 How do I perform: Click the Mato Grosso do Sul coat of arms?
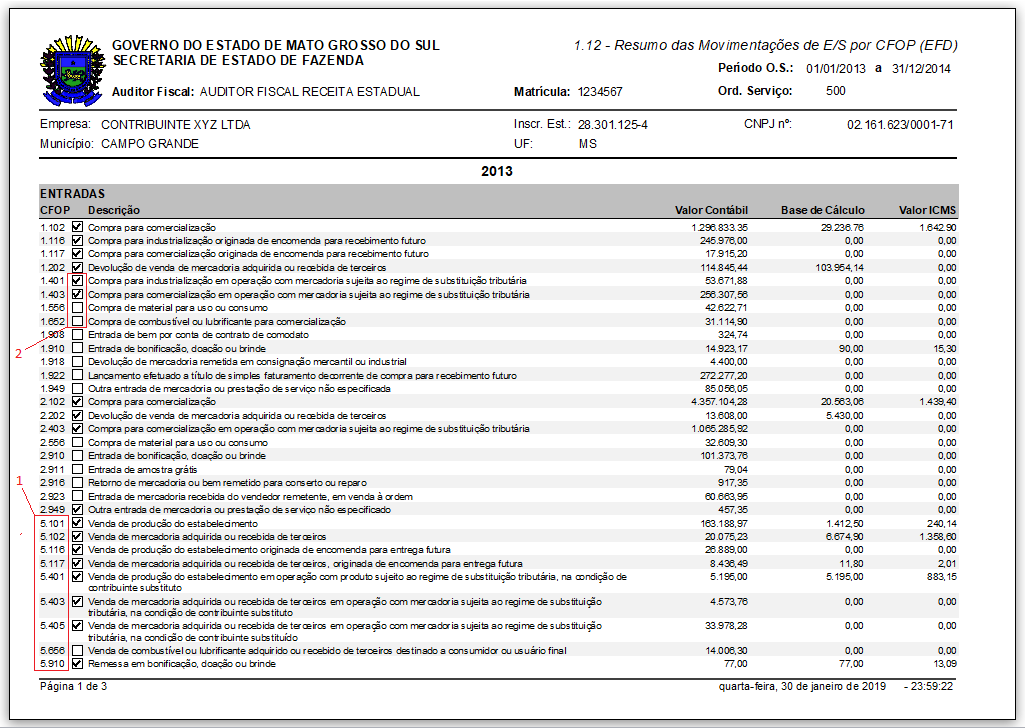coord(72,70)
